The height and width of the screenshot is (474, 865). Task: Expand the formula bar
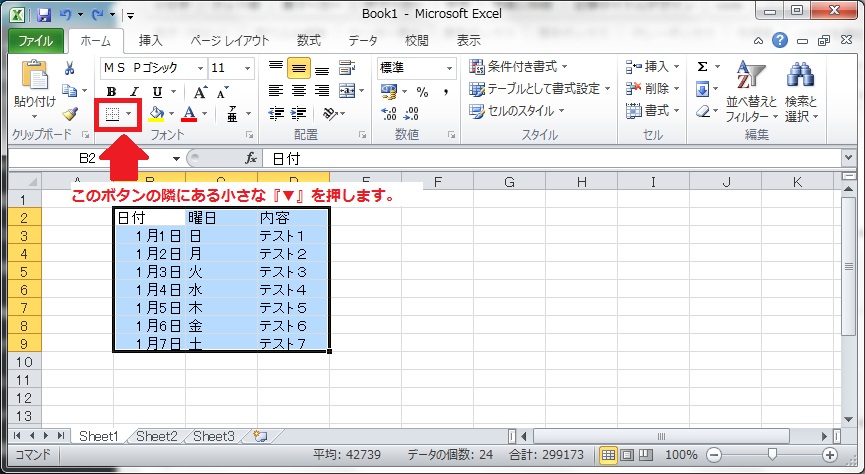(x=848, y=158)
